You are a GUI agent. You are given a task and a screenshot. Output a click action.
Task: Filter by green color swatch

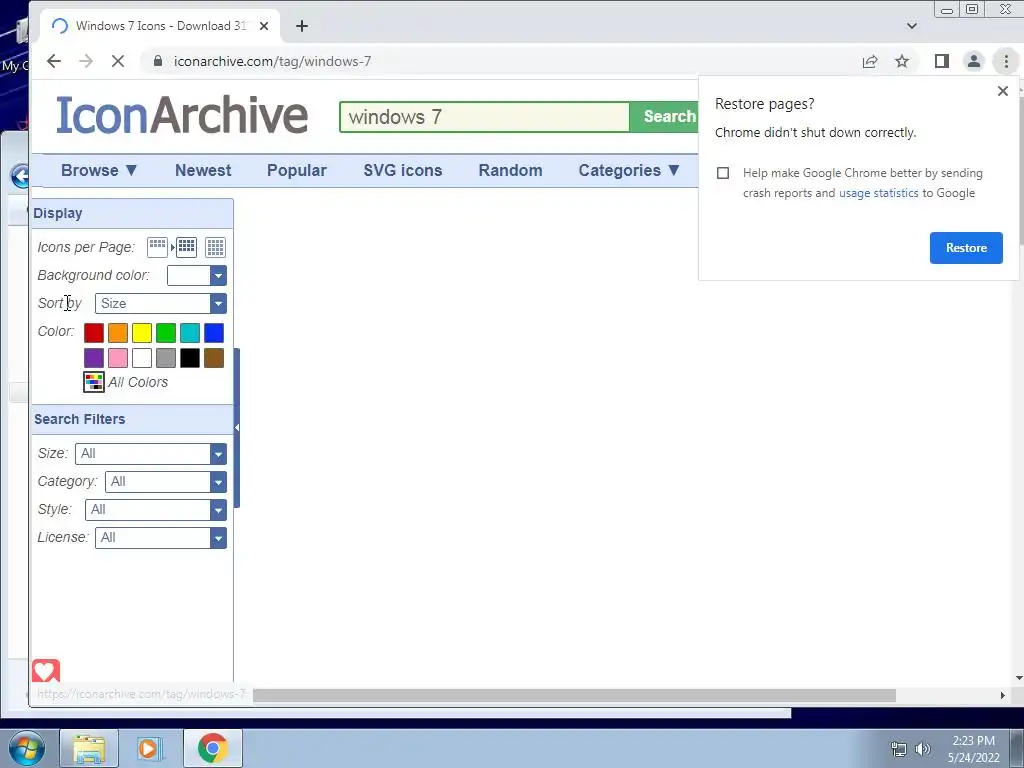tap(166, 333)
